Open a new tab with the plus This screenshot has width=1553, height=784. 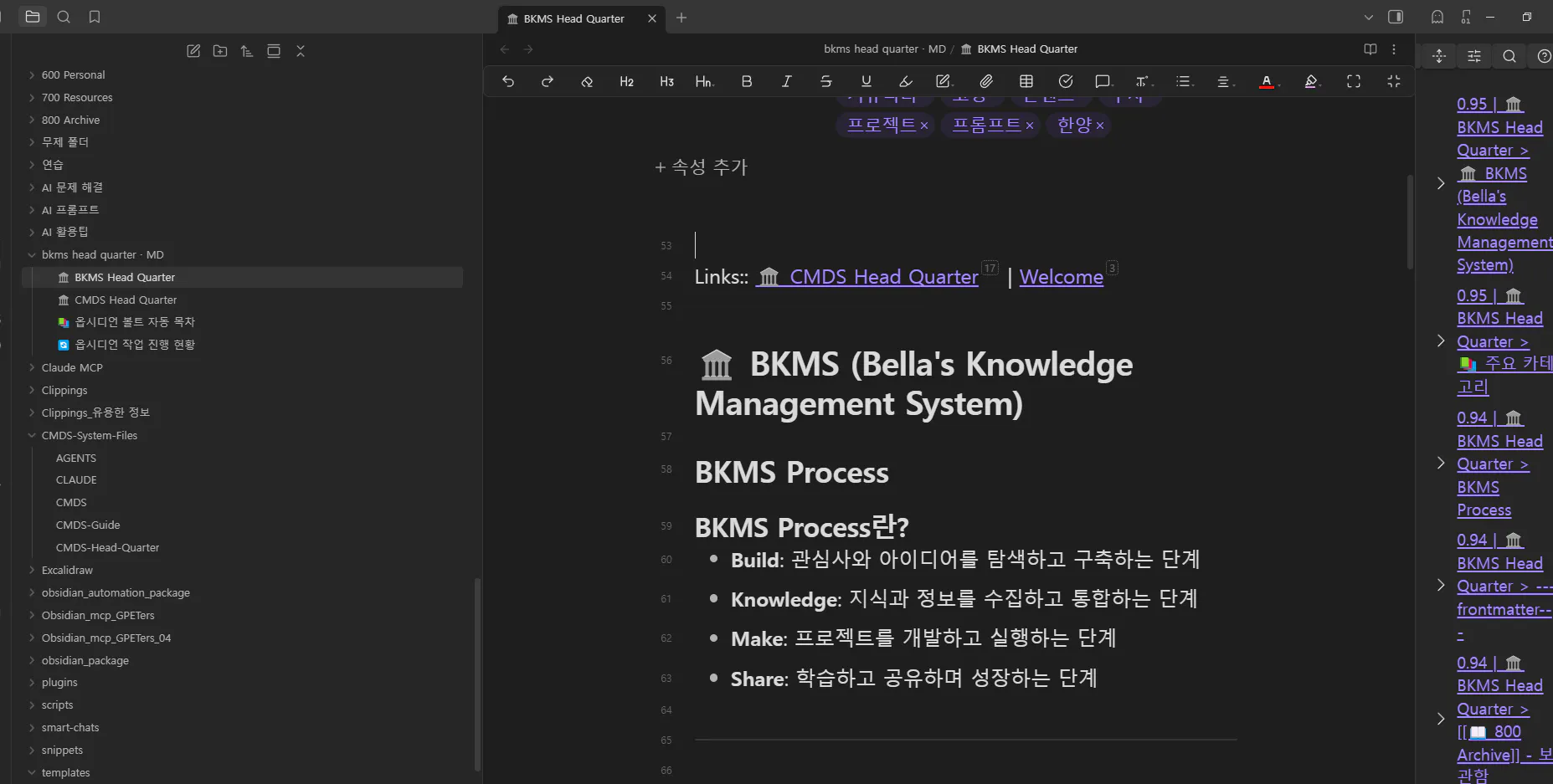(x=681, y=18)
